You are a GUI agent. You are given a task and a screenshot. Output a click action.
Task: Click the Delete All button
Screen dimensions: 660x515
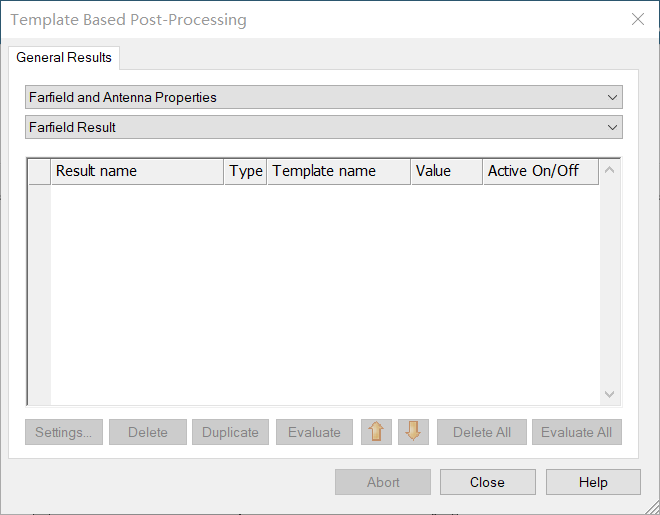[x=482, y=432]
